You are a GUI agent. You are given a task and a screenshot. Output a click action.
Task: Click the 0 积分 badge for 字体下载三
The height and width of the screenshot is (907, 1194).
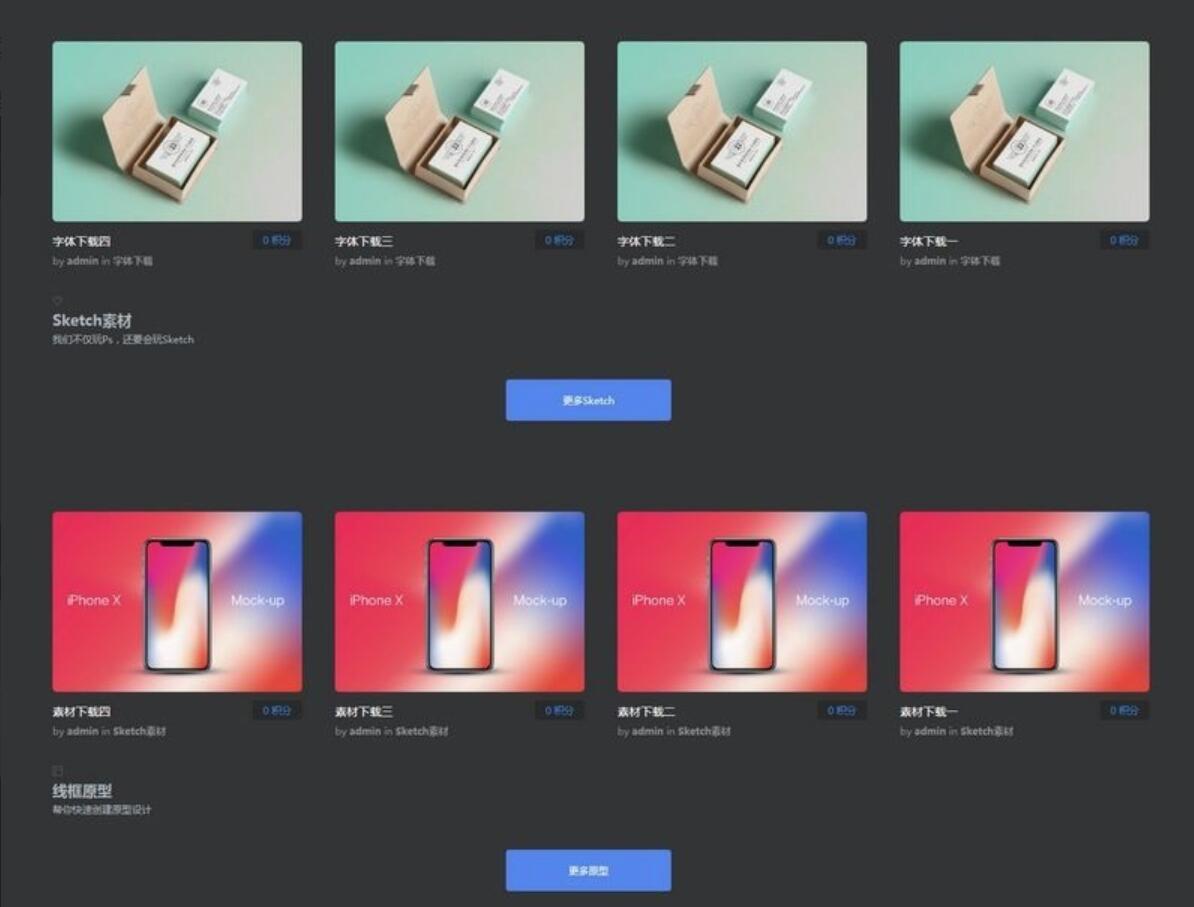click(559, 240)
